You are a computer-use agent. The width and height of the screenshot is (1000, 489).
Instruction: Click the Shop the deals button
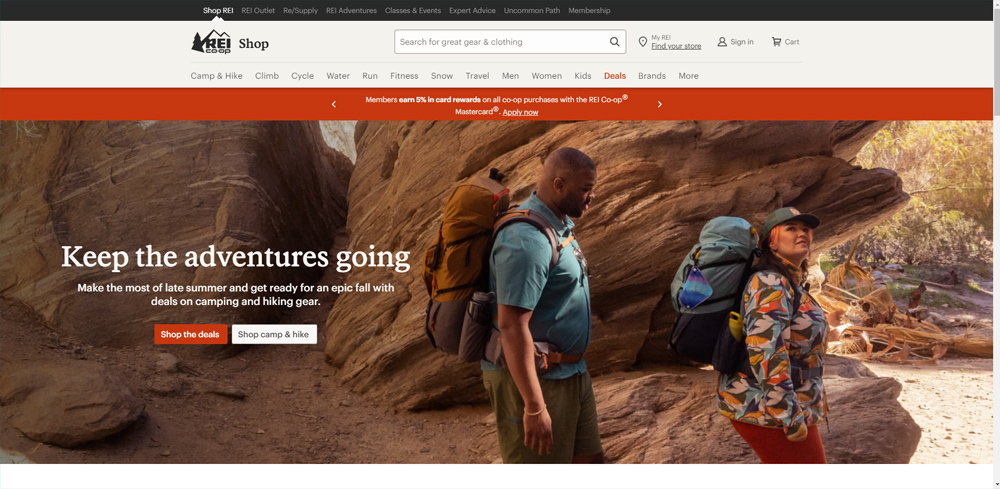(x=191, y=334)
